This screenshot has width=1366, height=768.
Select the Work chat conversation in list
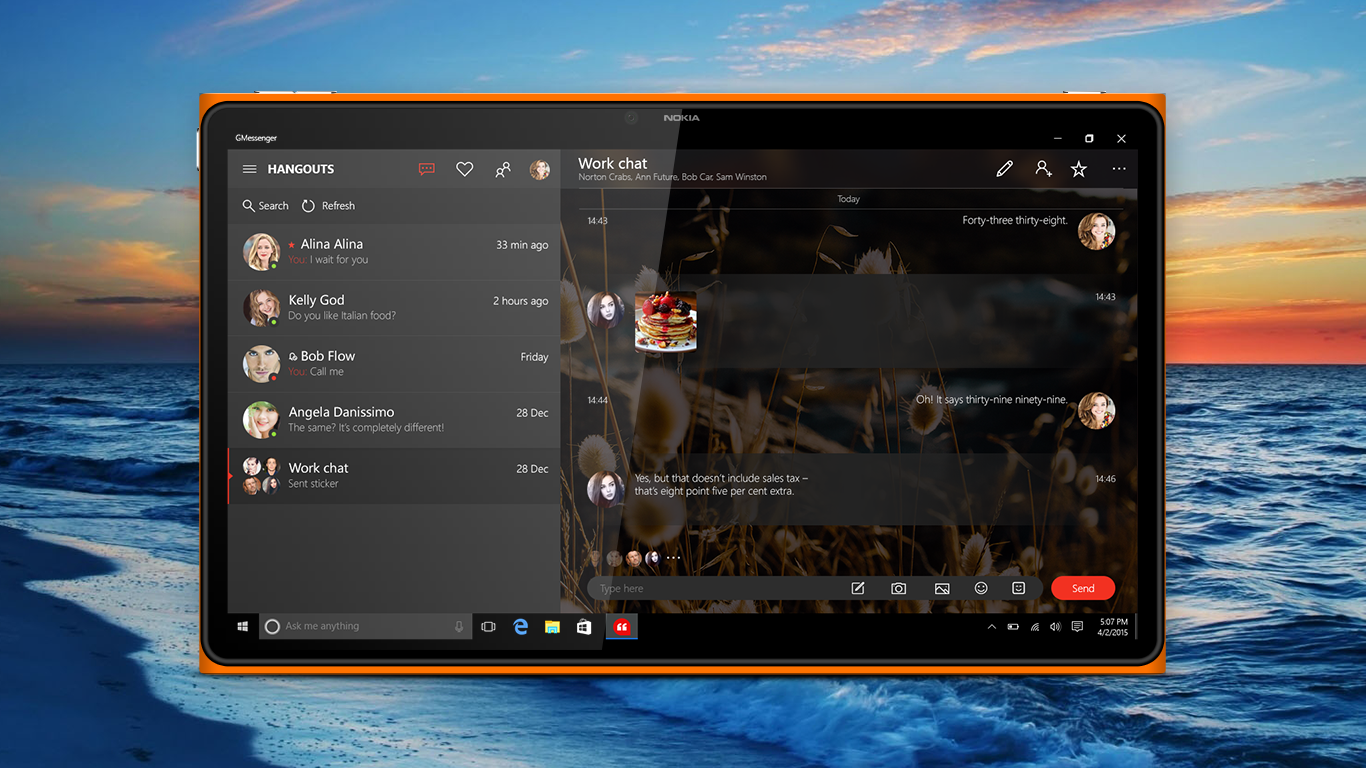tap(394, 476)
